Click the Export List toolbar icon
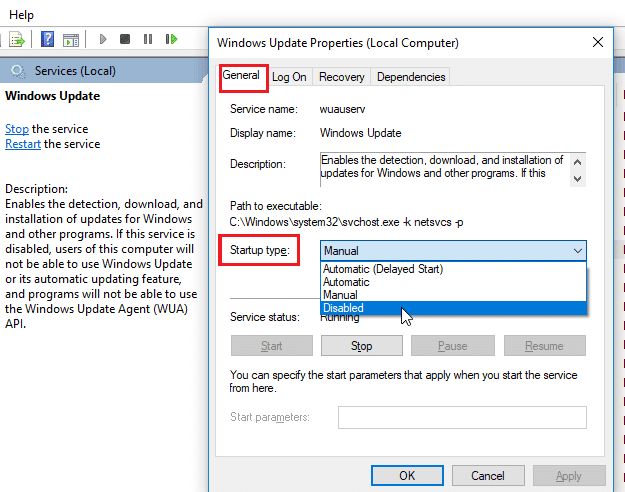 (17, 39)
